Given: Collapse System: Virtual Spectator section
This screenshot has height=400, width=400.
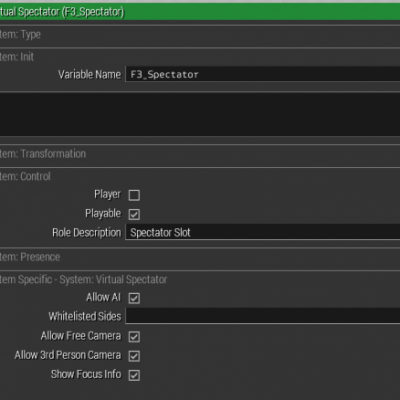Looking at the screenshot, I should (200, 279).
